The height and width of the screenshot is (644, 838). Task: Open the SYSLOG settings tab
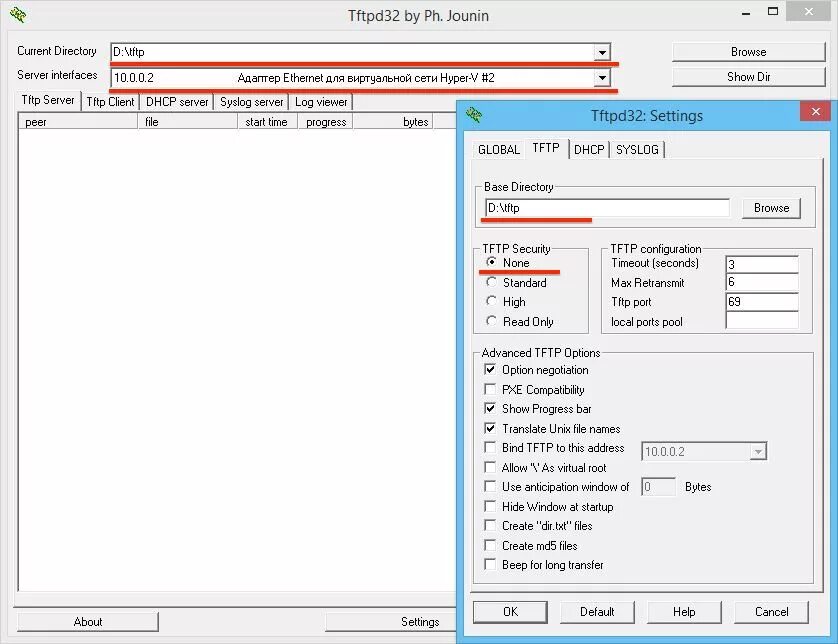coord(637,150)
